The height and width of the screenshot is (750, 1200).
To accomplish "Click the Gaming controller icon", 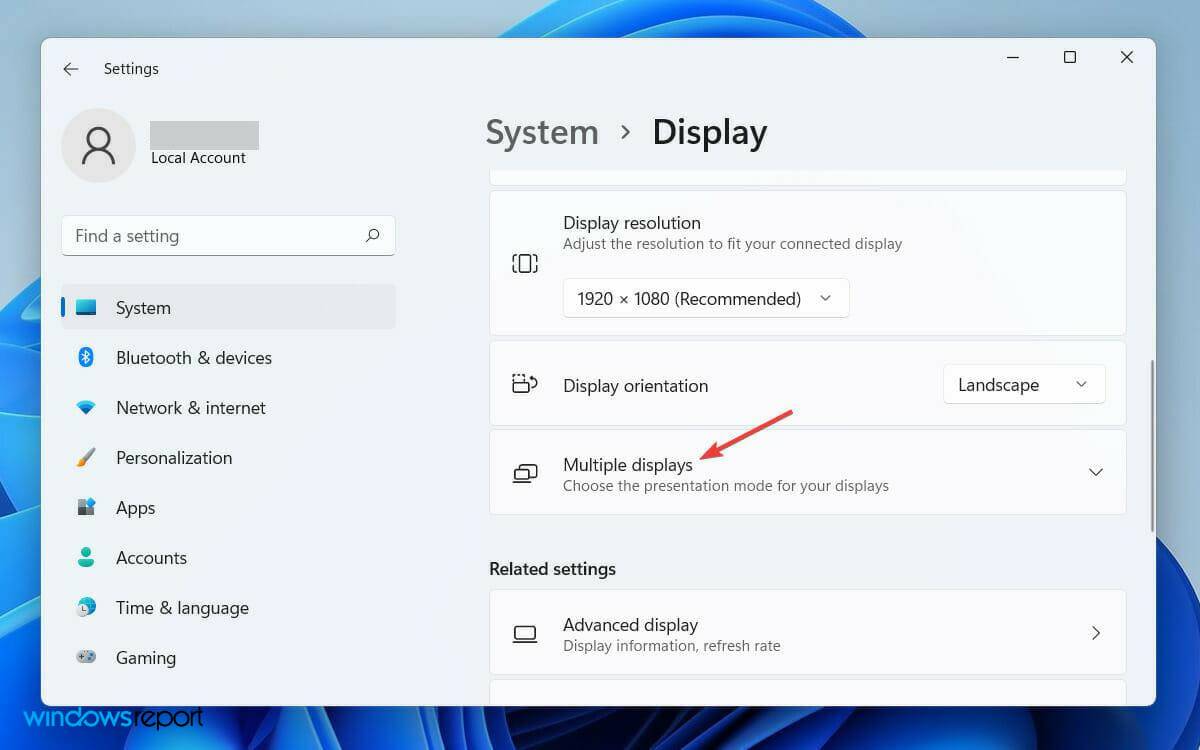I will click(85, 657).
